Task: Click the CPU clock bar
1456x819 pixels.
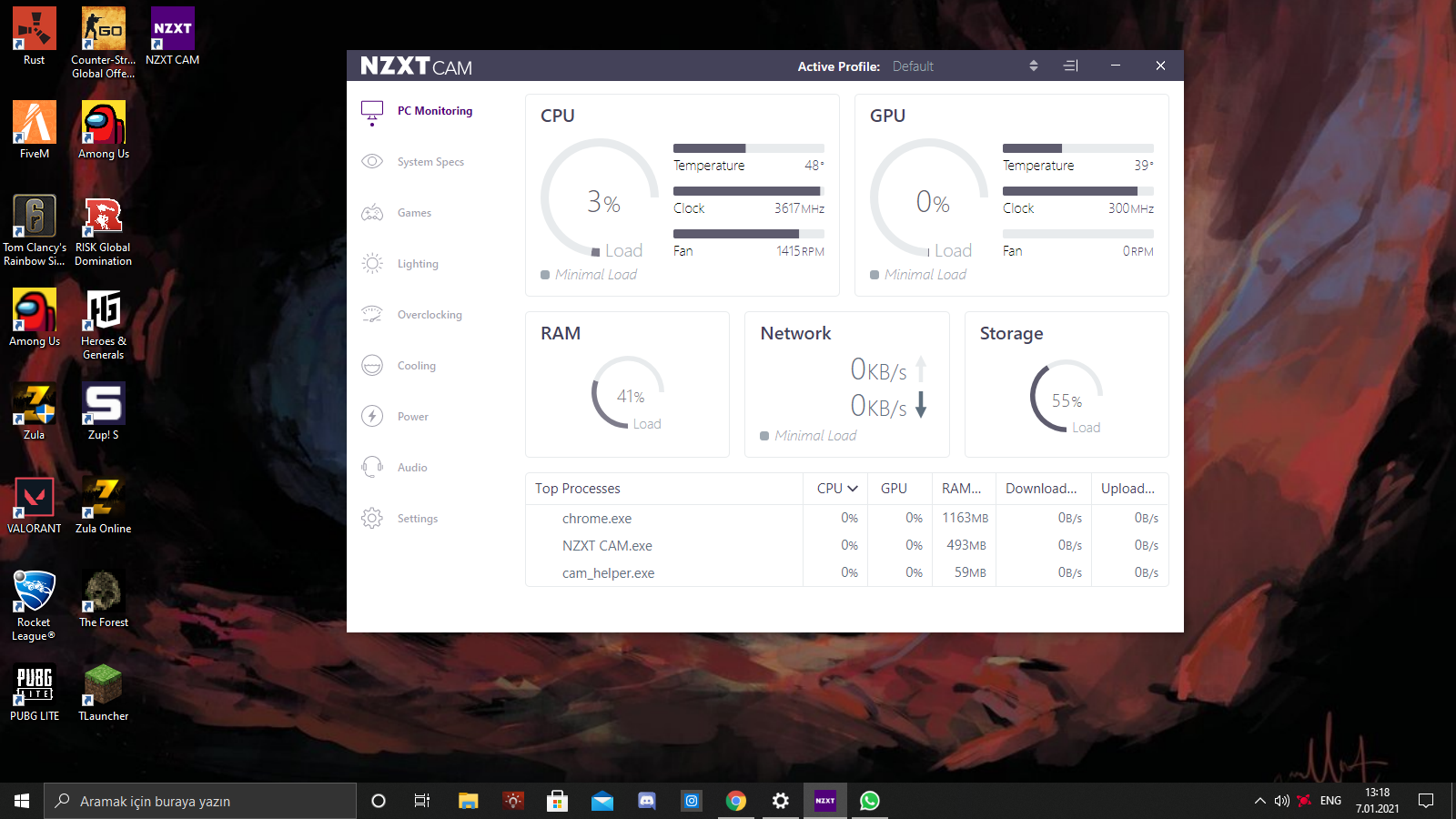Action: point(749,191)
